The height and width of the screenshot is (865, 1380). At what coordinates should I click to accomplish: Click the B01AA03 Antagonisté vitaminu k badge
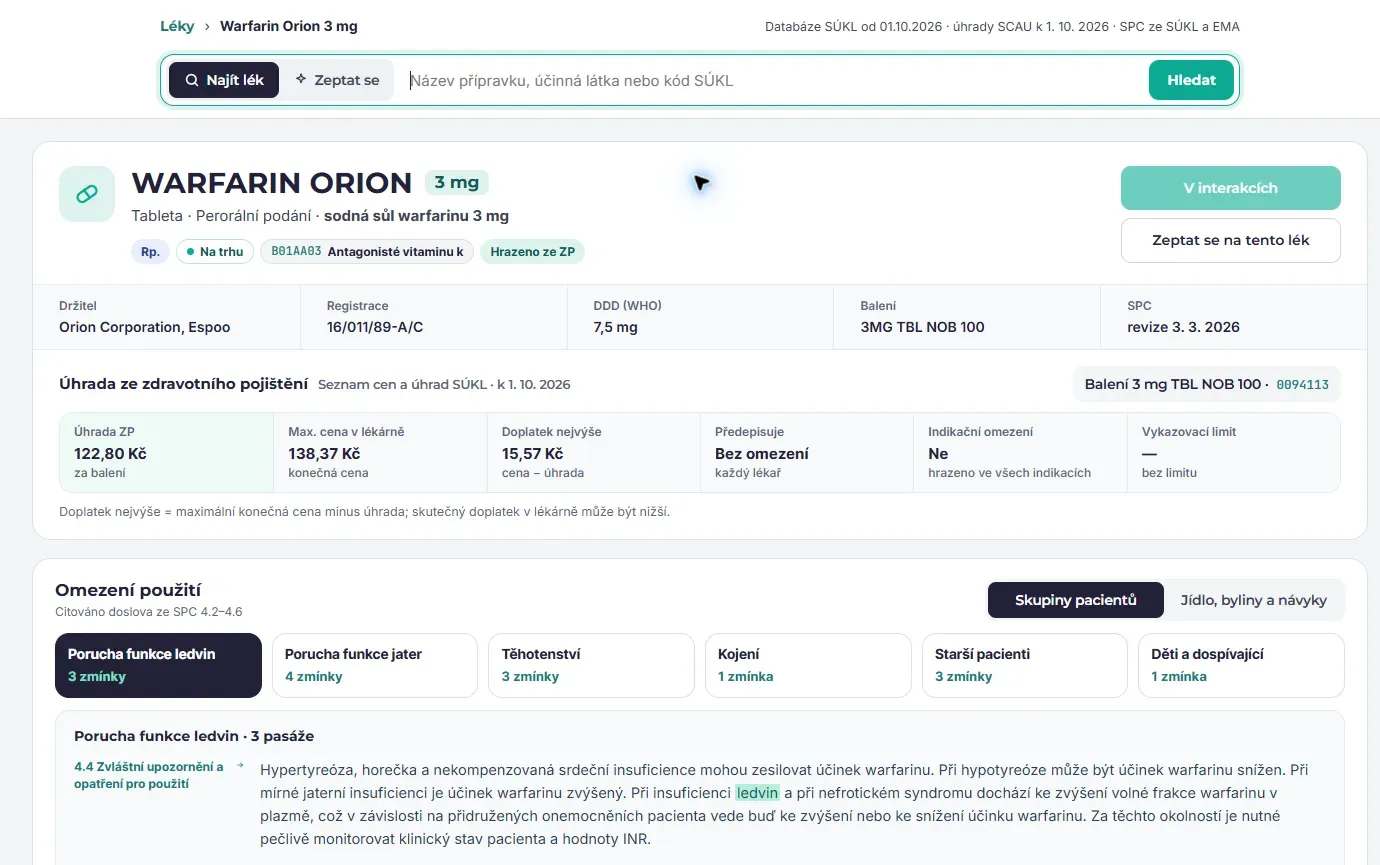pyautogui.click(x=367, y=252)
